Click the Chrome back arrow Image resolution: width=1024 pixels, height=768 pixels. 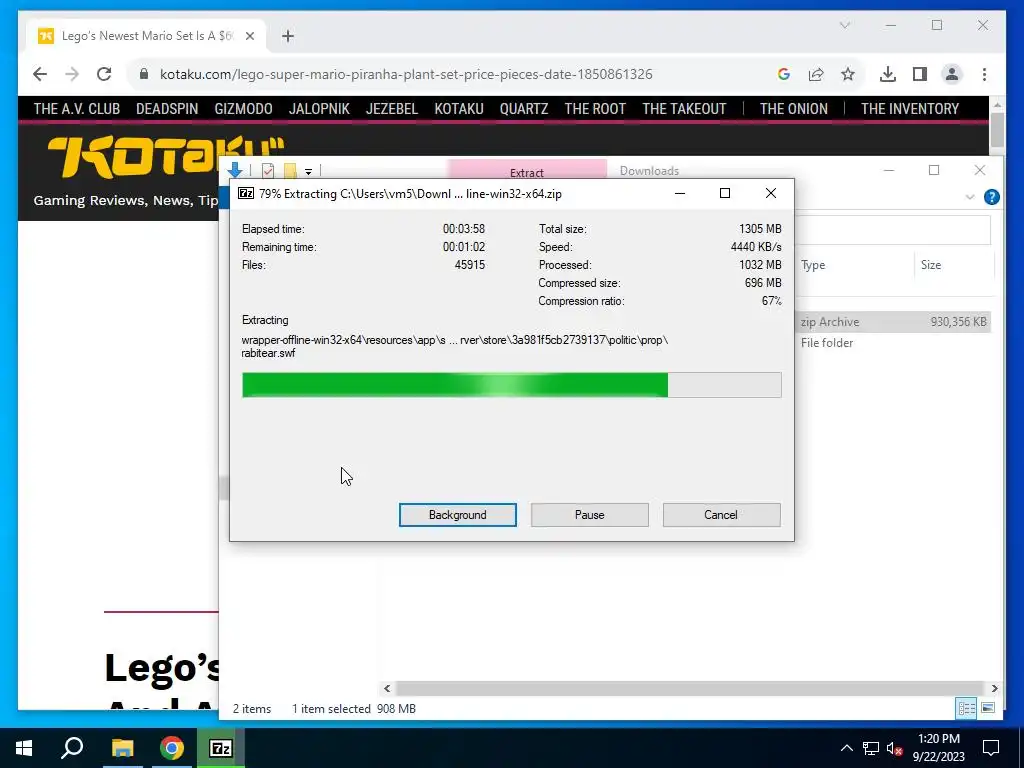[40, 74]
